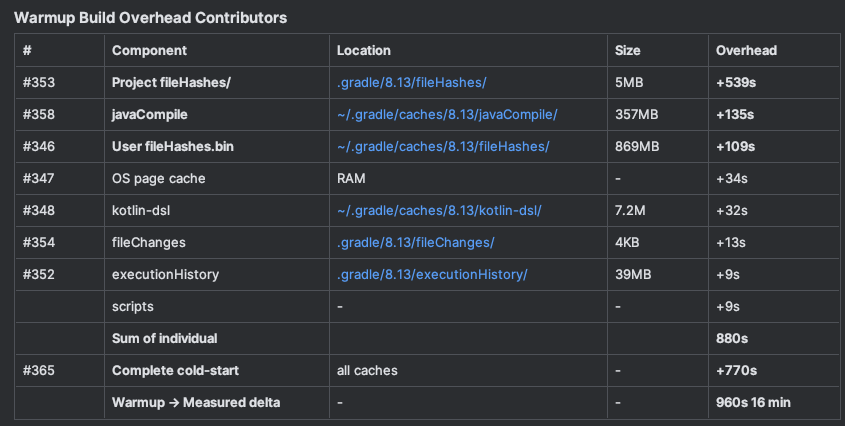Open the ~/.gradle/caches/8.13/javaCompile/ link
This screenshot has width=845, height=426.
446,114
